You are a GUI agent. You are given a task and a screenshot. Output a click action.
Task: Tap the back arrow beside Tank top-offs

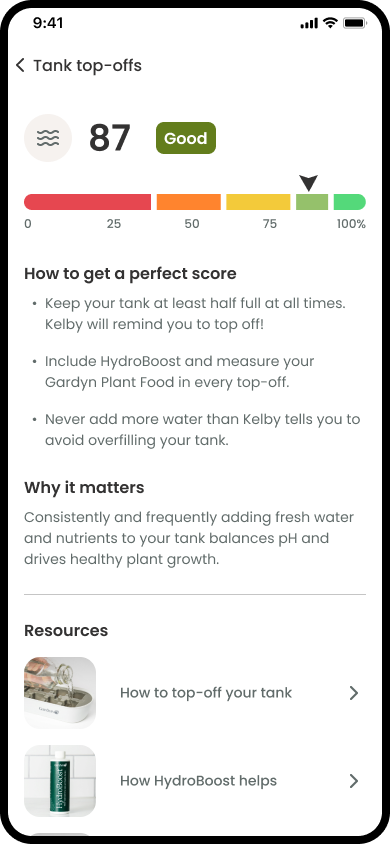coord(20,66)
